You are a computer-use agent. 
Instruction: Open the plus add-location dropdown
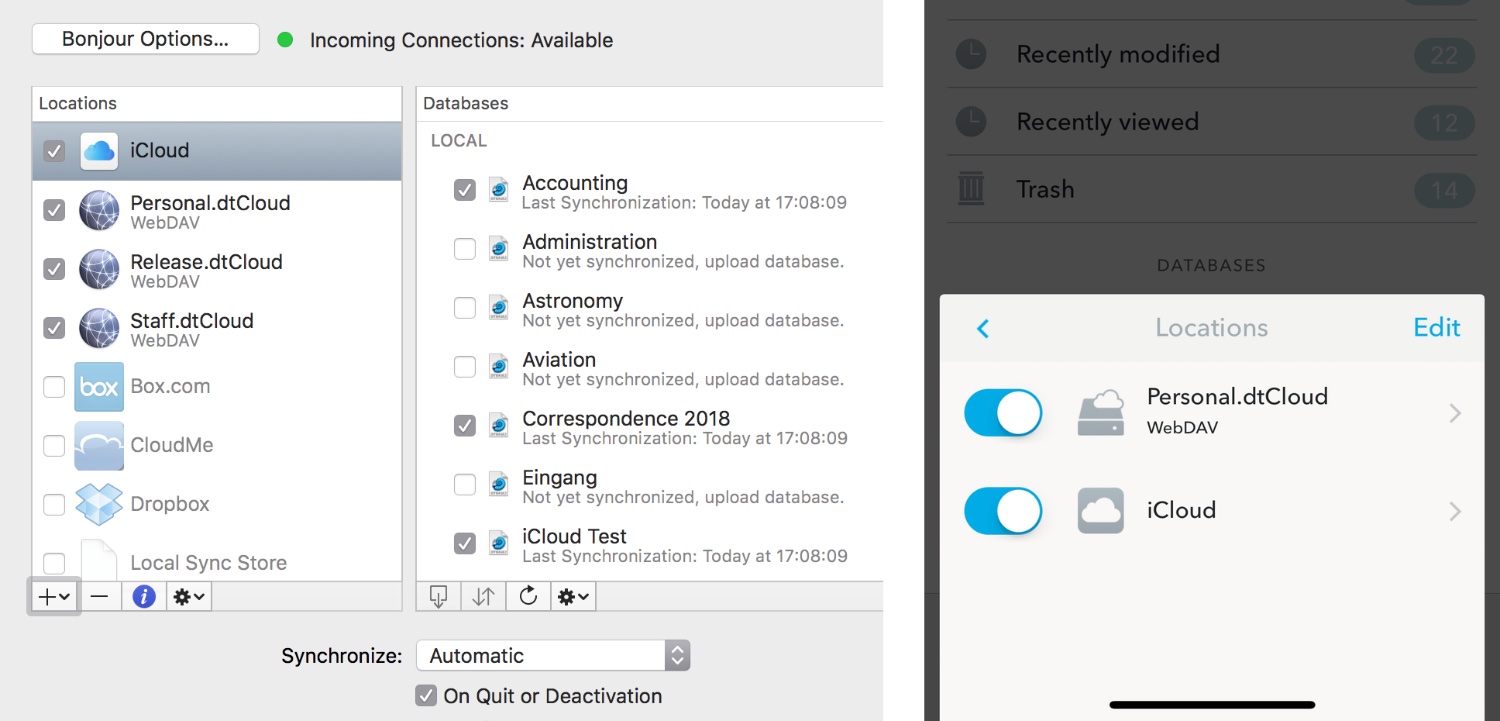click(54, 597)
